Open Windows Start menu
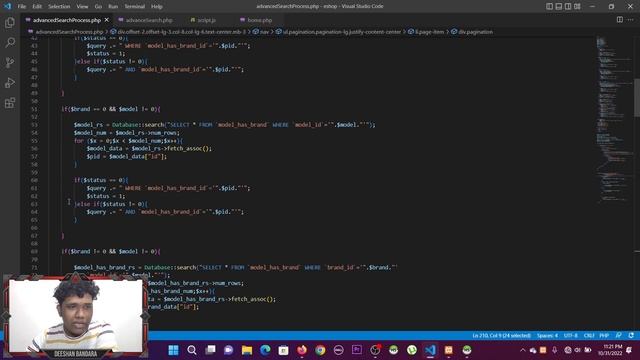The width and height of the screenshot is (640, 360). point(173,350)
